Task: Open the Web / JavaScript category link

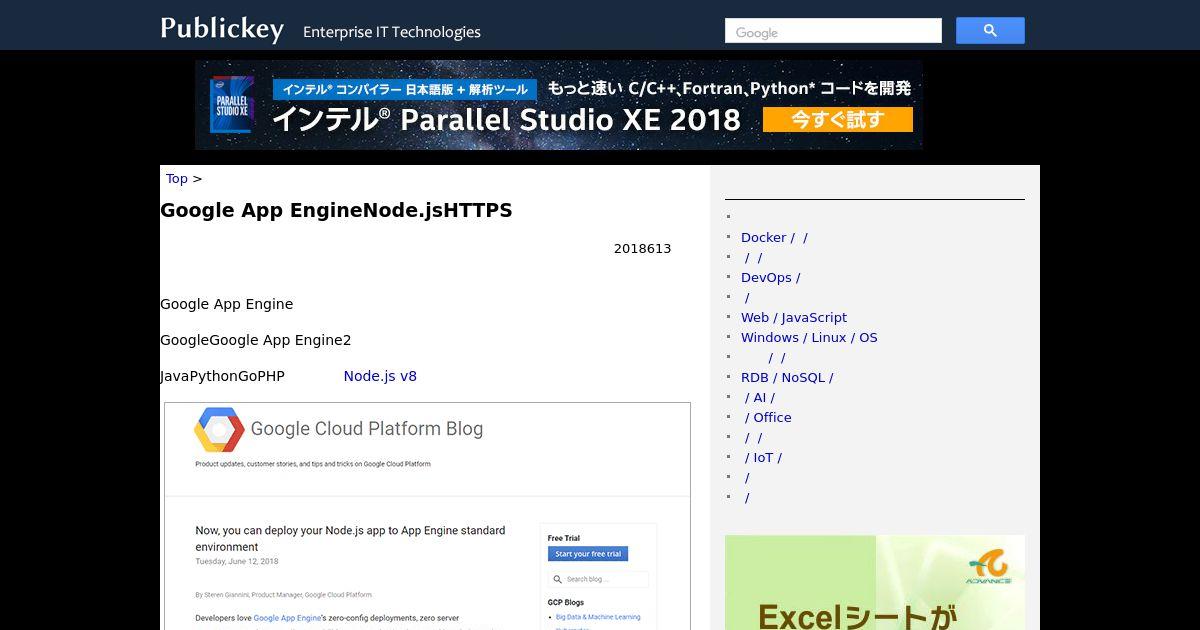Action: click(x=794, y=317)
